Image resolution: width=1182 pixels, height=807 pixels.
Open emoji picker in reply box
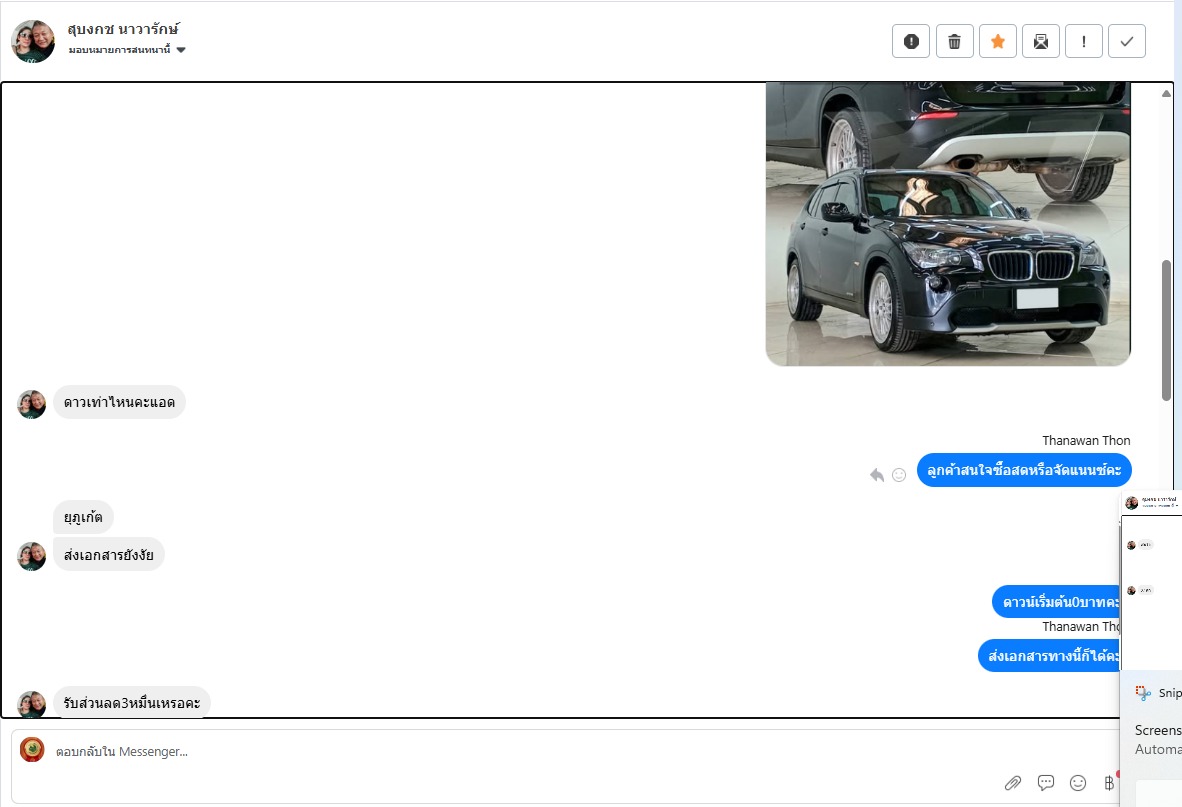pyautogui.click(x=1078, y=783)
